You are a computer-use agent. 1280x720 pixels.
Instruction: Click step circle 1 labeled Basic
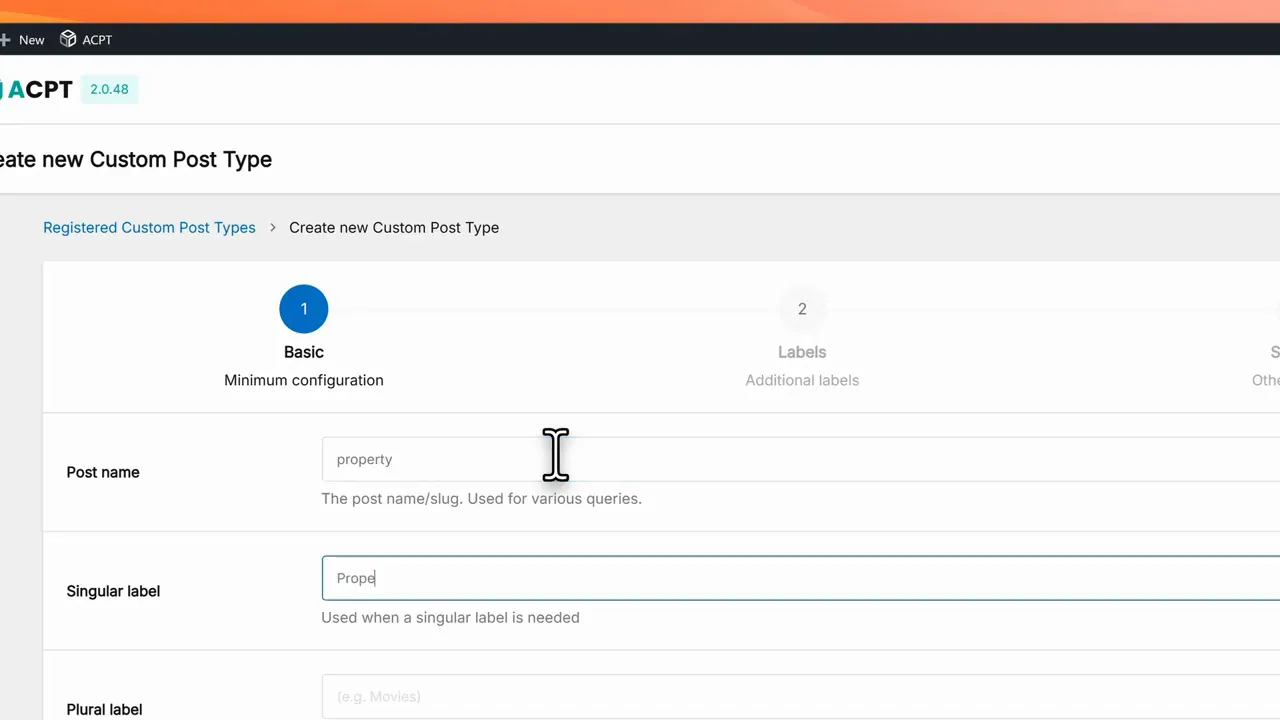pos(303,308)
